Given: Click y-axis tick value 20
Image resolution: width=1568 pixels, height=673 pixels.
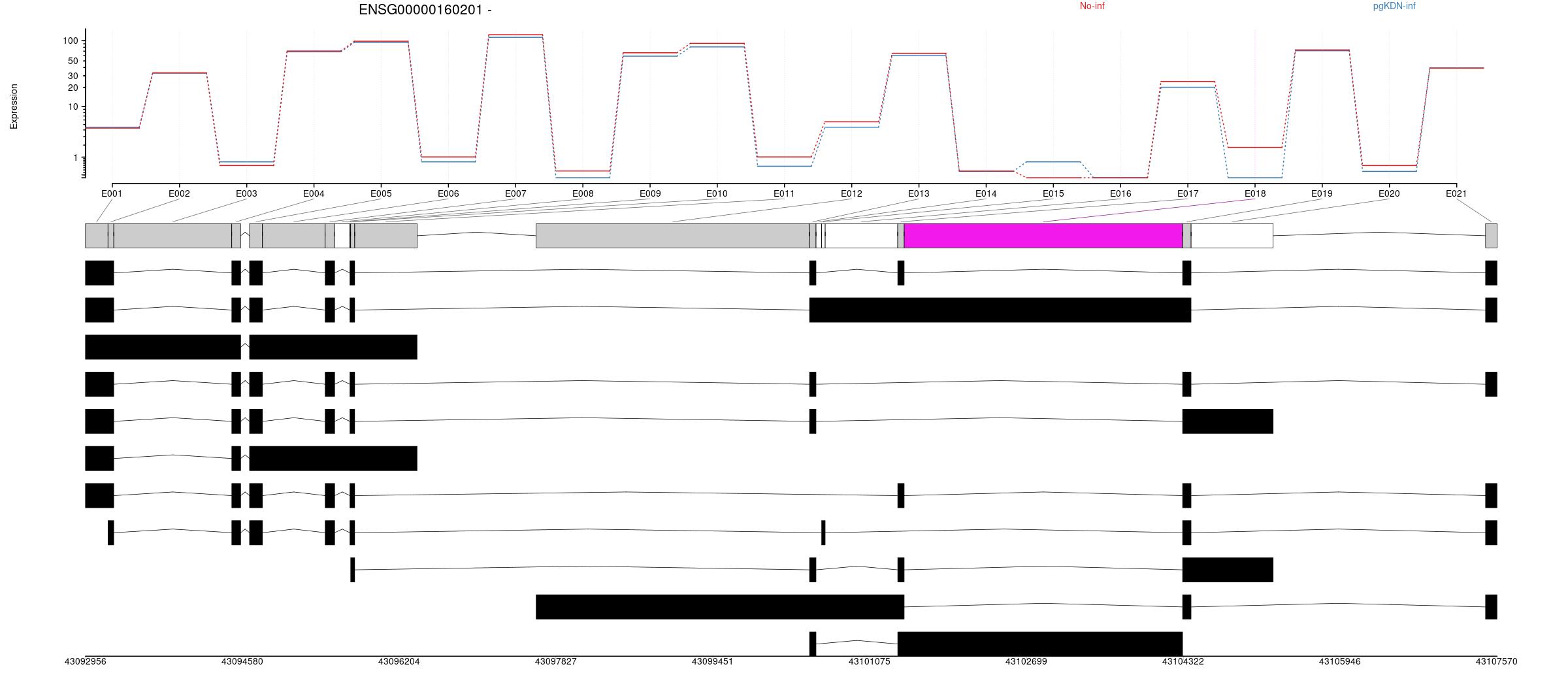Looking at the screenshot, I should point(73,88).
